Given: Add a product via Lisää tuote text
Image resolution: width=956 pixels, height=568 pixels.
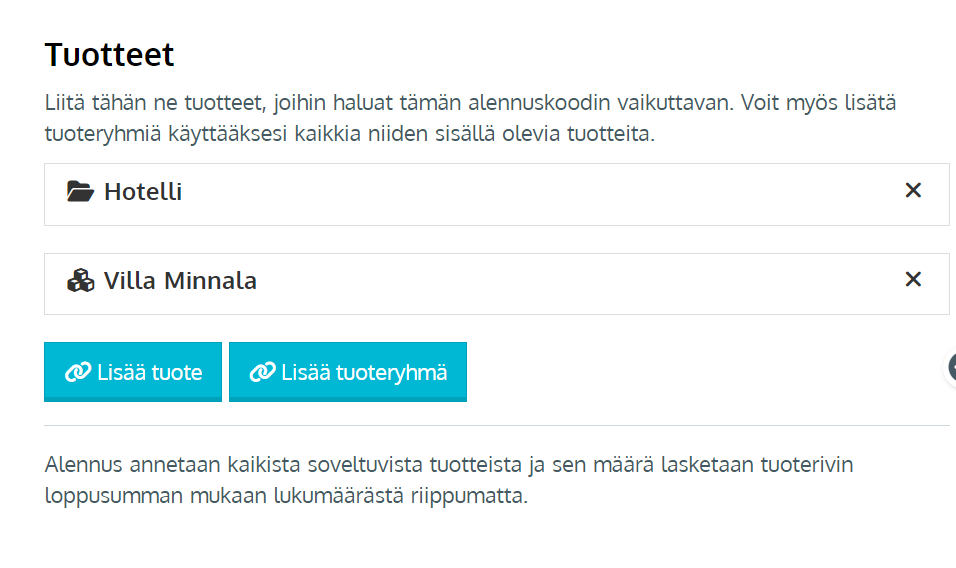Looking at the screenshot, I should pyautogui.click(x=149, y=372).
